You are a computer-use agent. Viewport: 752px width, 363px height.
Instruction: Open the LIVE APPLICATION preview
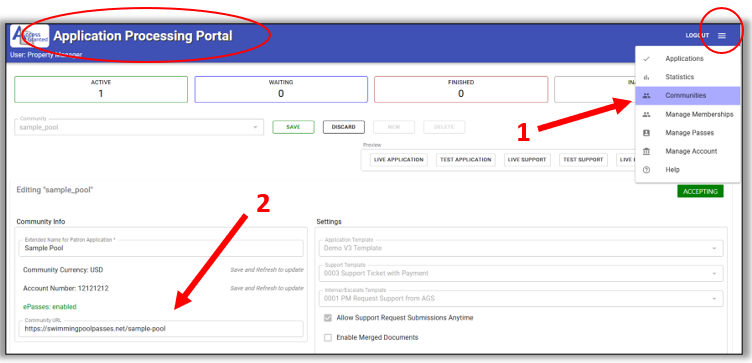(399, 160)
